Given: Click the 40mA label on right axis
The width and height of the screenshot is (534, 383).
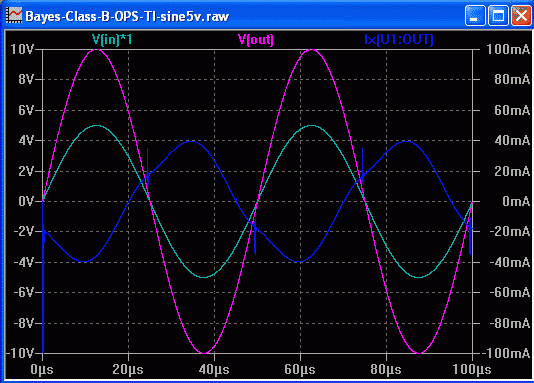Looking at the screenshot, I should (513, 140).
